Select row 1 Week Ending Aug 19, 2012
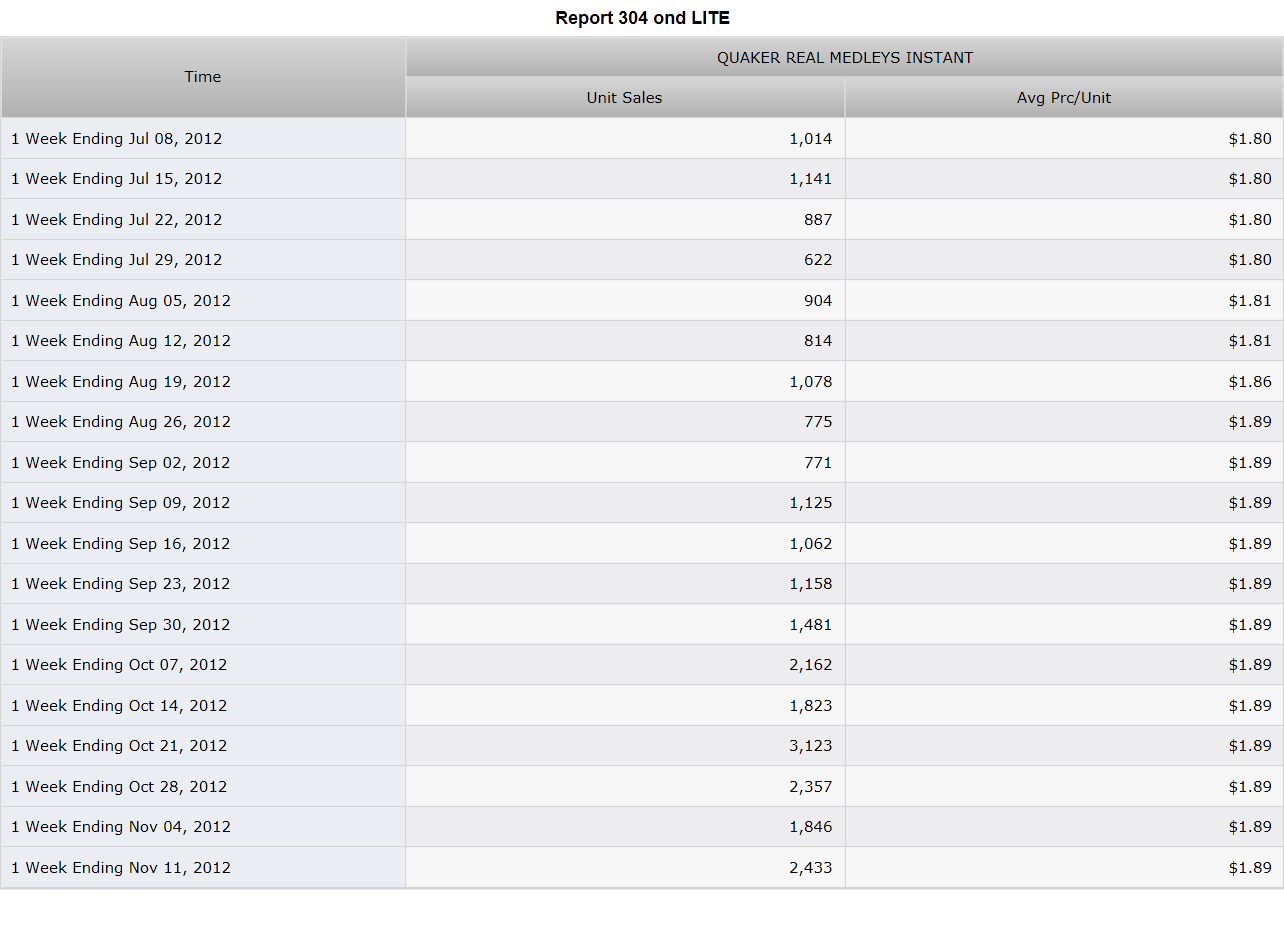 coord(642,382)
